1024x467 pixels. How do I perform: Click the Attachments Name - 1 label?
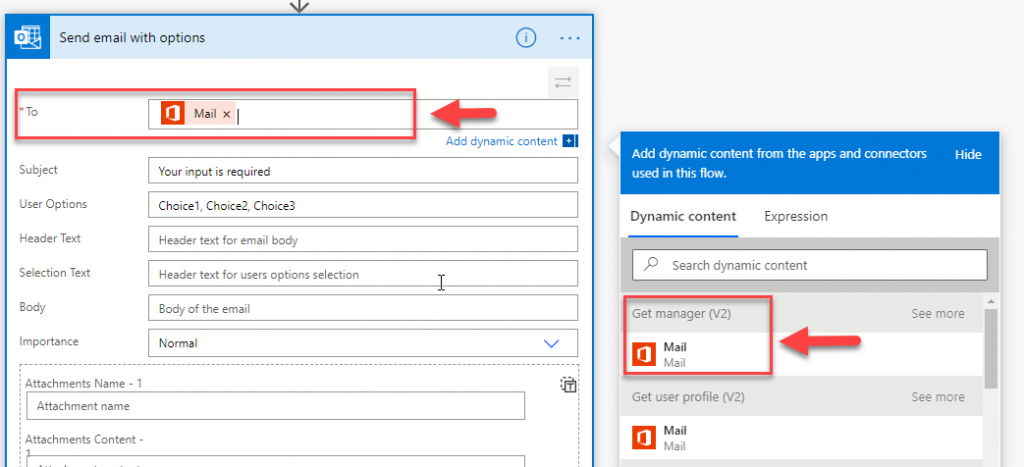pyautogui.click(x=84, y=383)
